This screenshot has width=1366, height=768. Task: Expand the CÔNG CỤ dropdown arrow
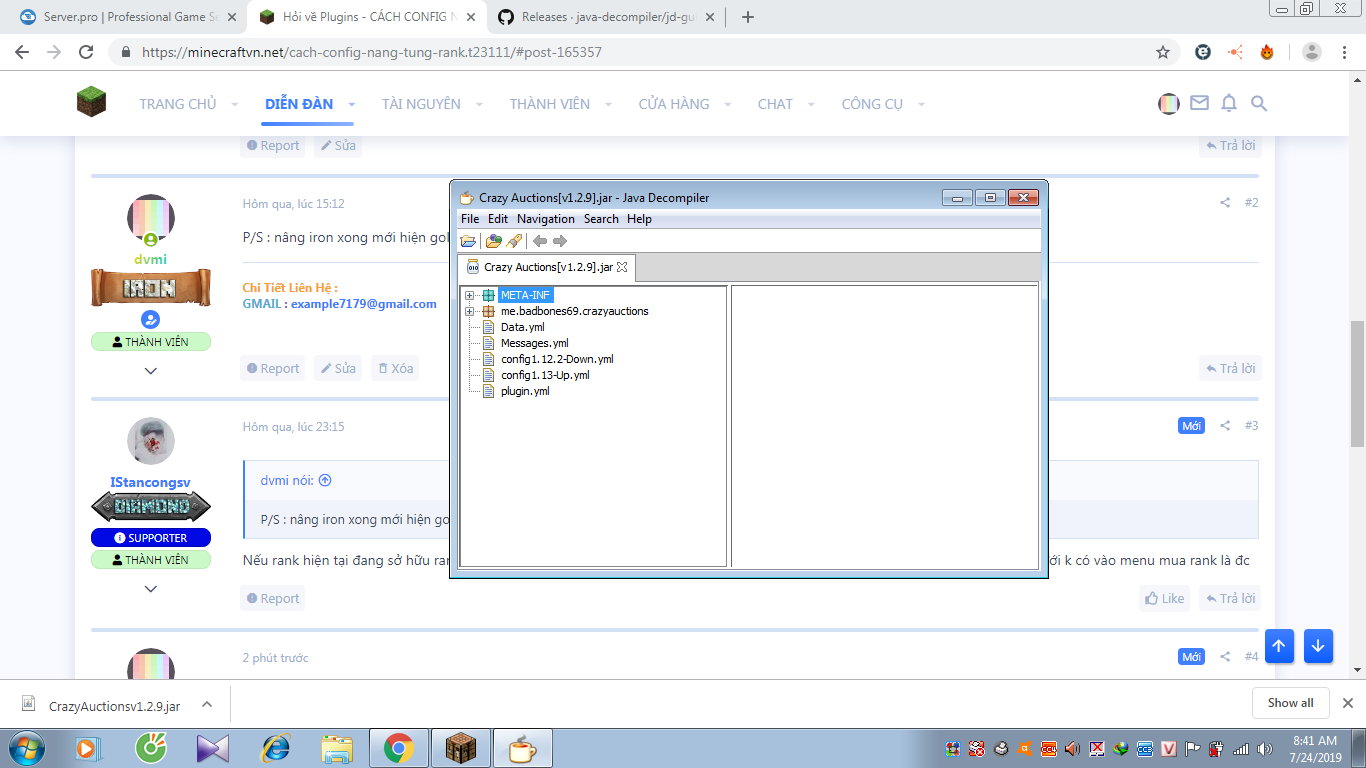tap(921, 104)
